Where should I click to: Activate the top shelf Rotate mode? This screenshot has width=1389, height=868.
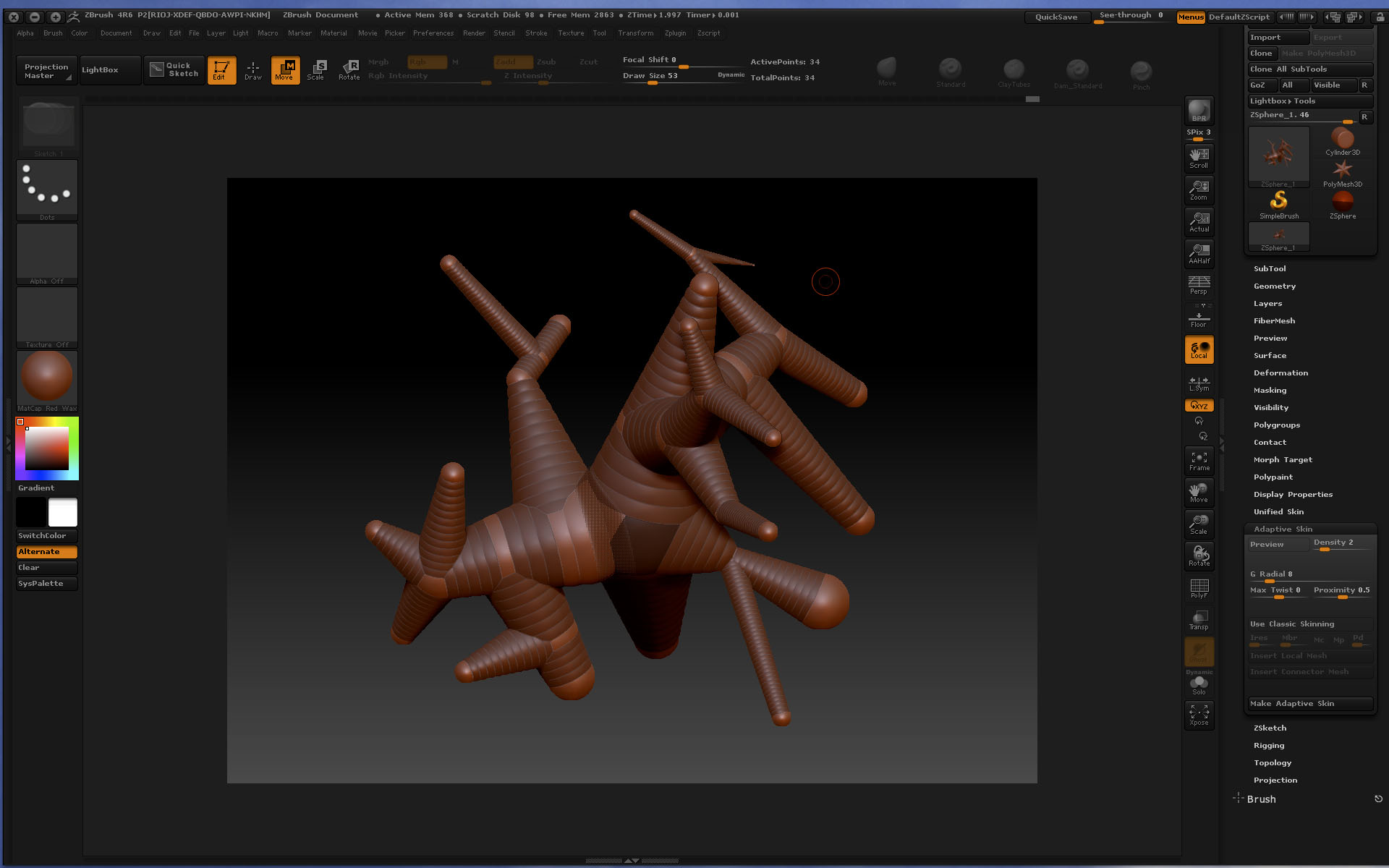pos(349,70)
